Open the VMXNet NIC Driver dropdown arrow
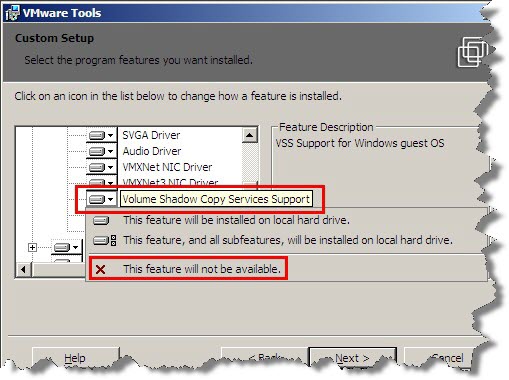The width and height of the screenshot is (509, 380). pos(111,167)
